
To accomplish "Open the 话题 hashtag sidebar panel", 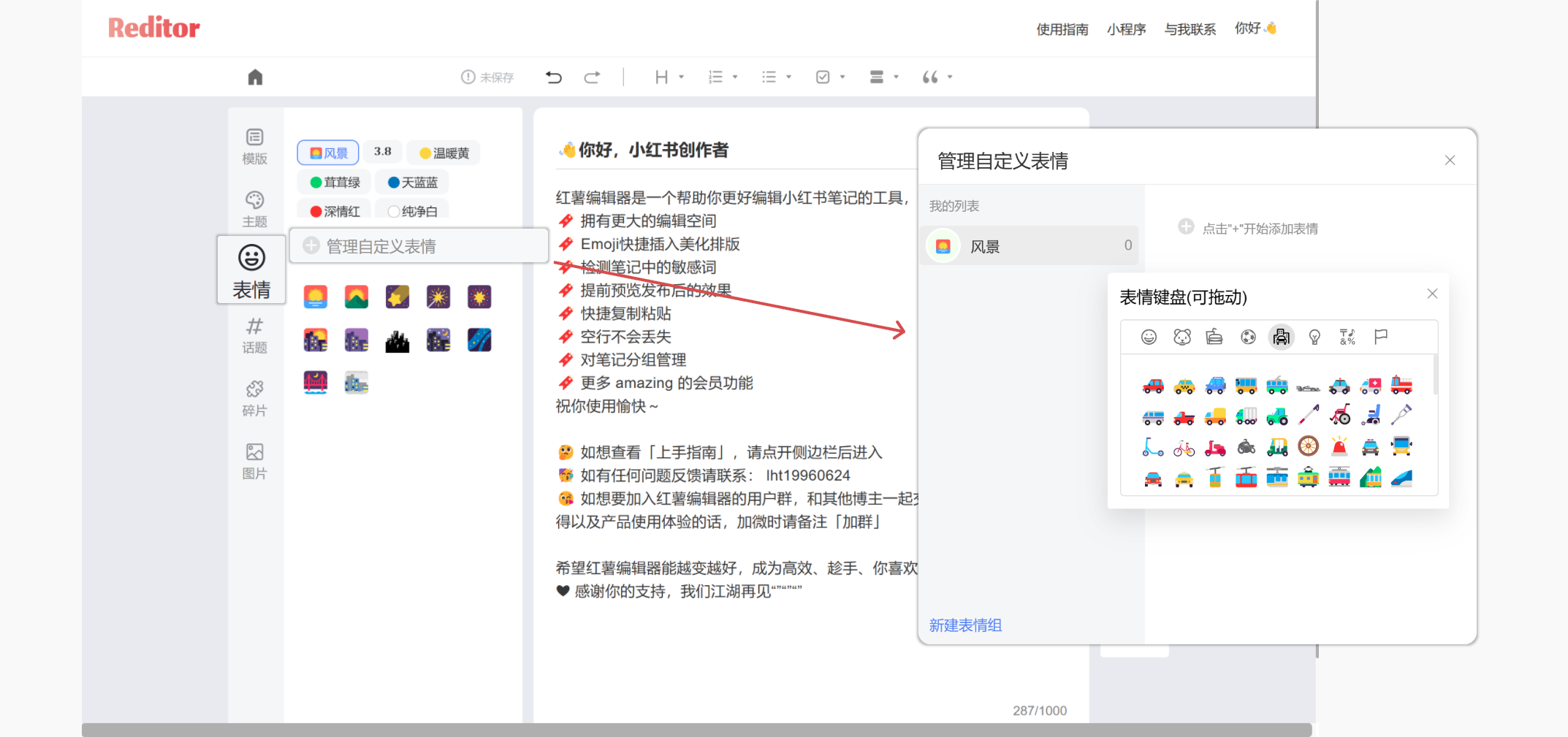I will click(x=254, y=336).
